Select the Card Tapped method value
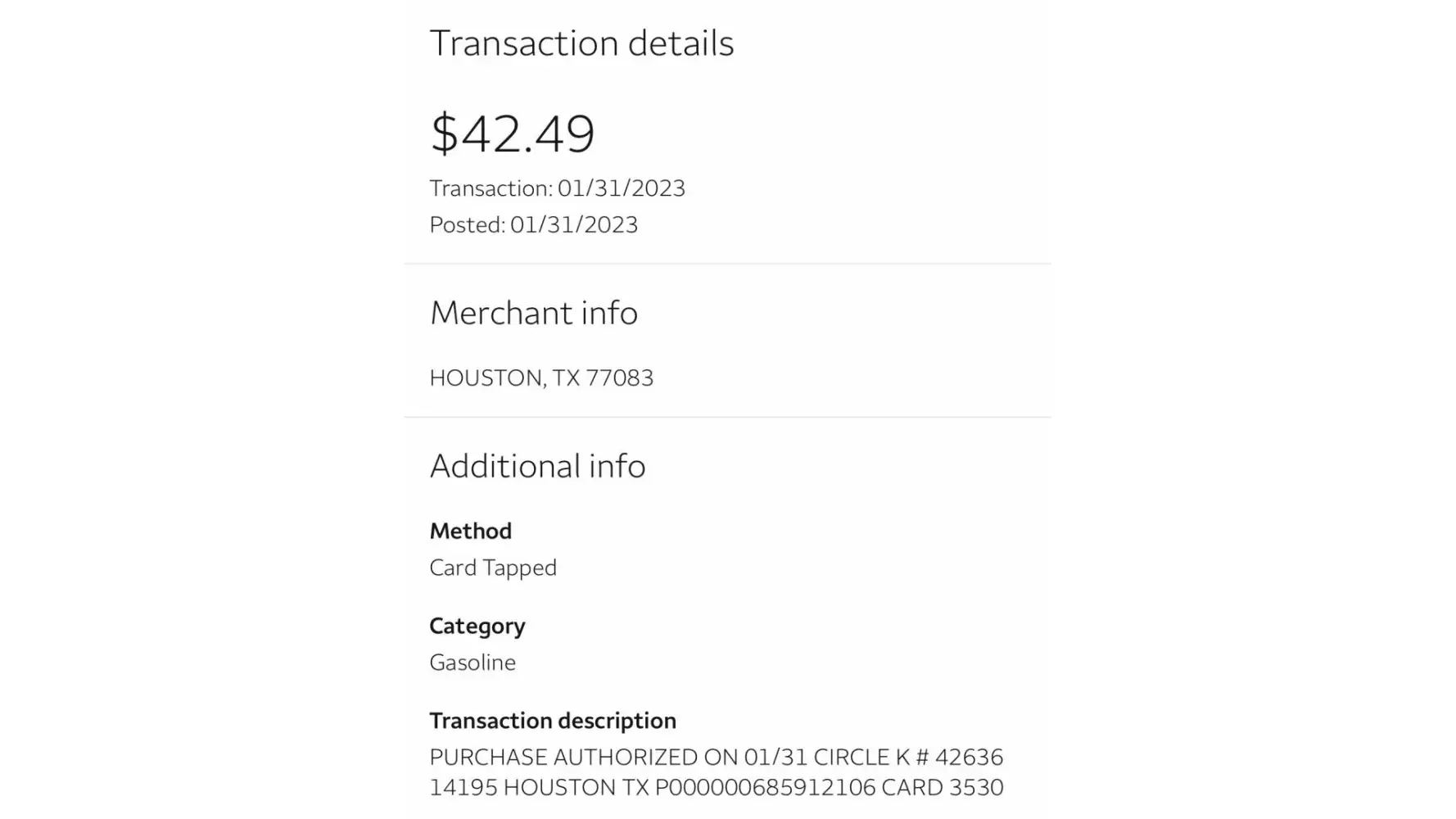1456x819 pixels. 493,568
